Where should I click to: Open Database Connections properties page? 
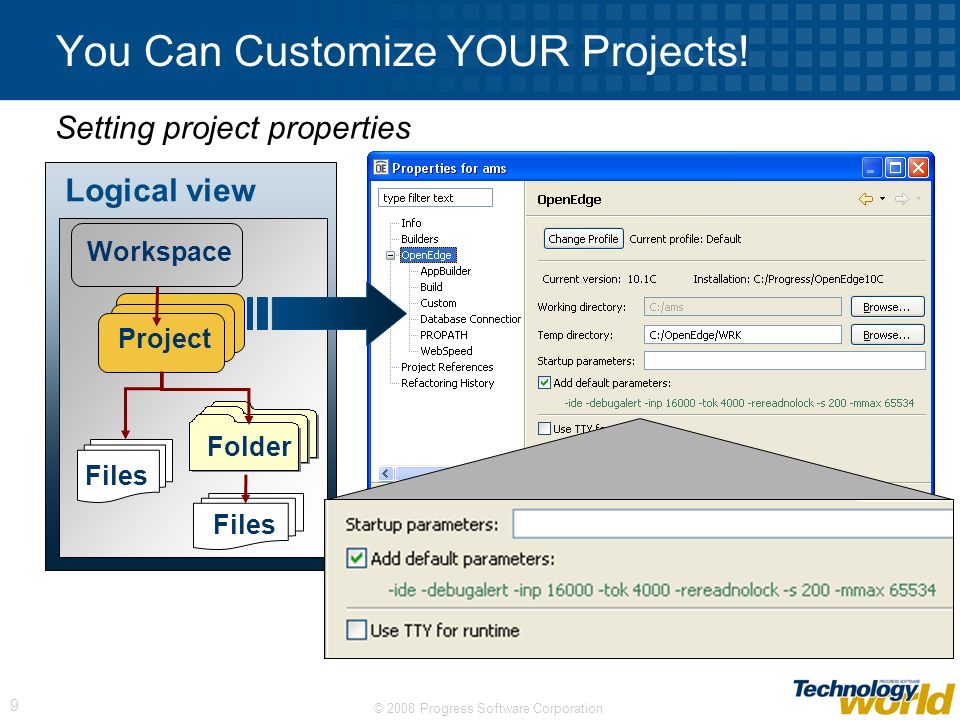point(470,318)
